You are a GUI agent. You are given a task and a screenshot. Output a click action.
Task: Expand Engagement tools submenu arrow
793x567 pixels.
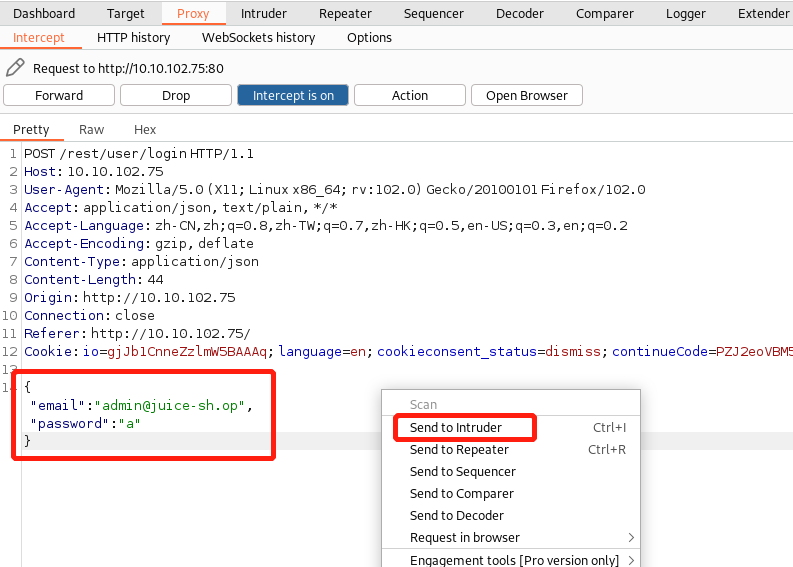[x=631, y=560]
